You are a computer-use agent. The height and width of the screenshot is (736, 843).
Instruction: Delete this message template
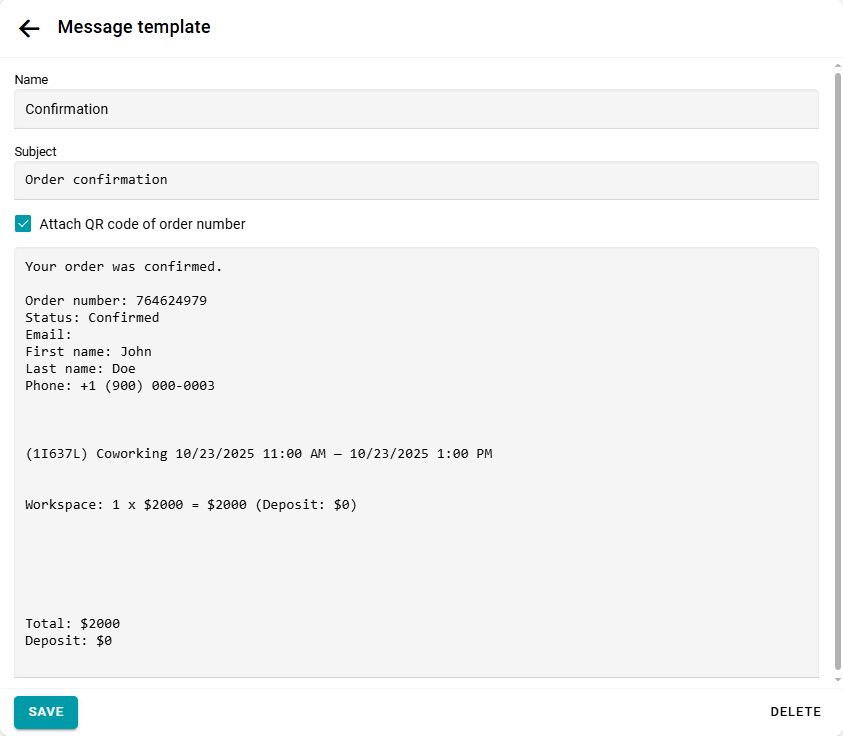click(795, 712)
